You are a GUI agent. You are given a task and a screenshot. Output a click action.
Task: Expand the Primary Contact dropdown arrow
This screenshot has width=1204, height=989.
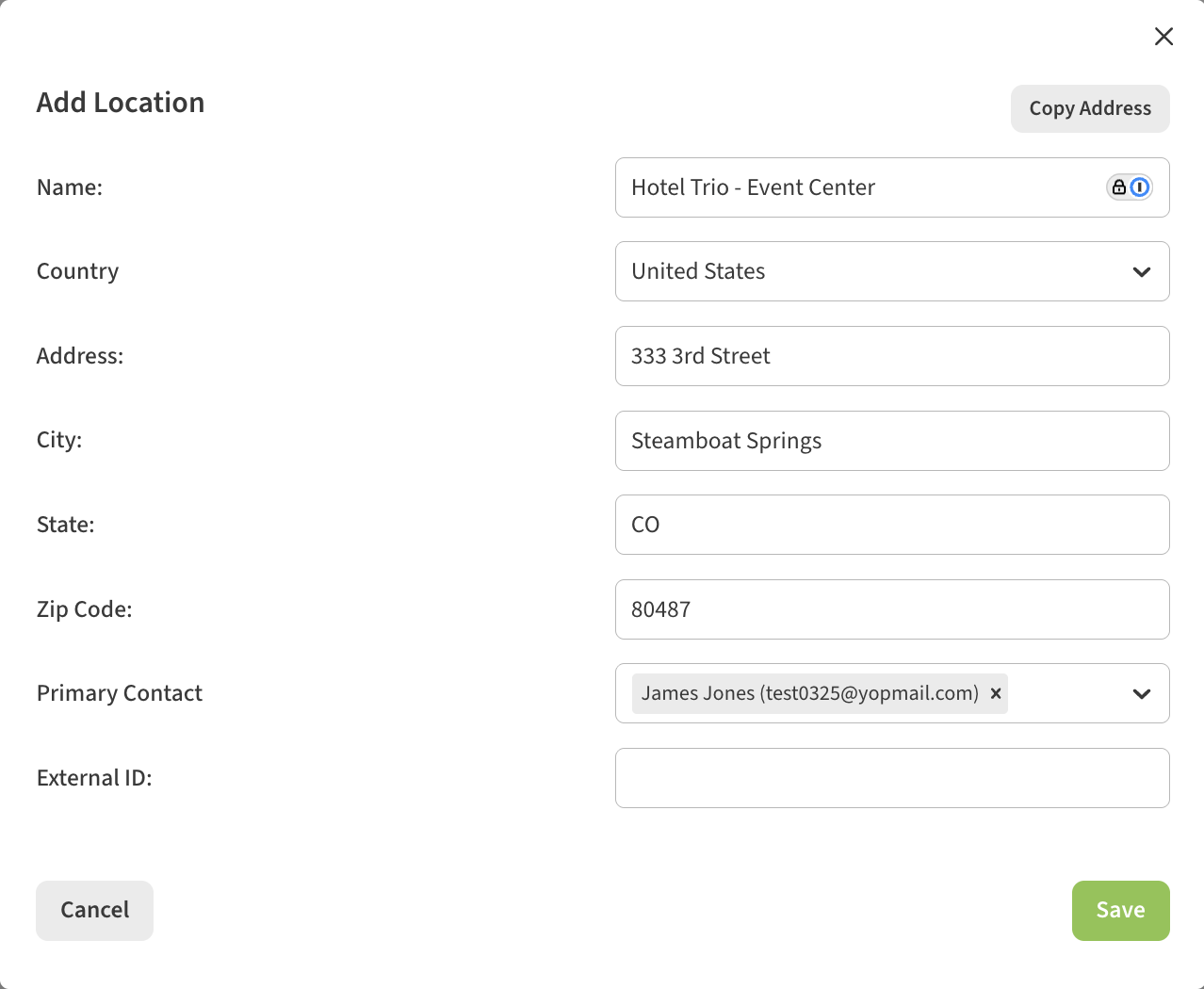click(x=1141, y=694)
